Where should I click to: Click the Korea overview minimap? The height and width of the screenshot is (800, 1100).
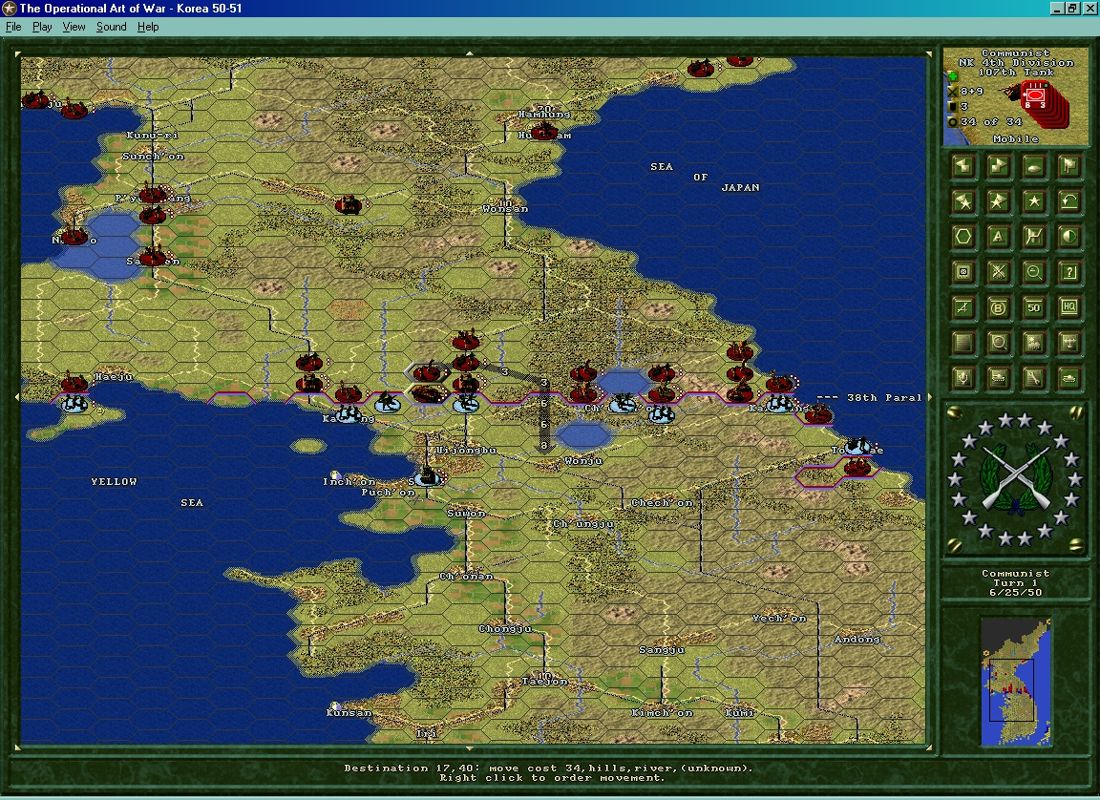(1015, 680)
